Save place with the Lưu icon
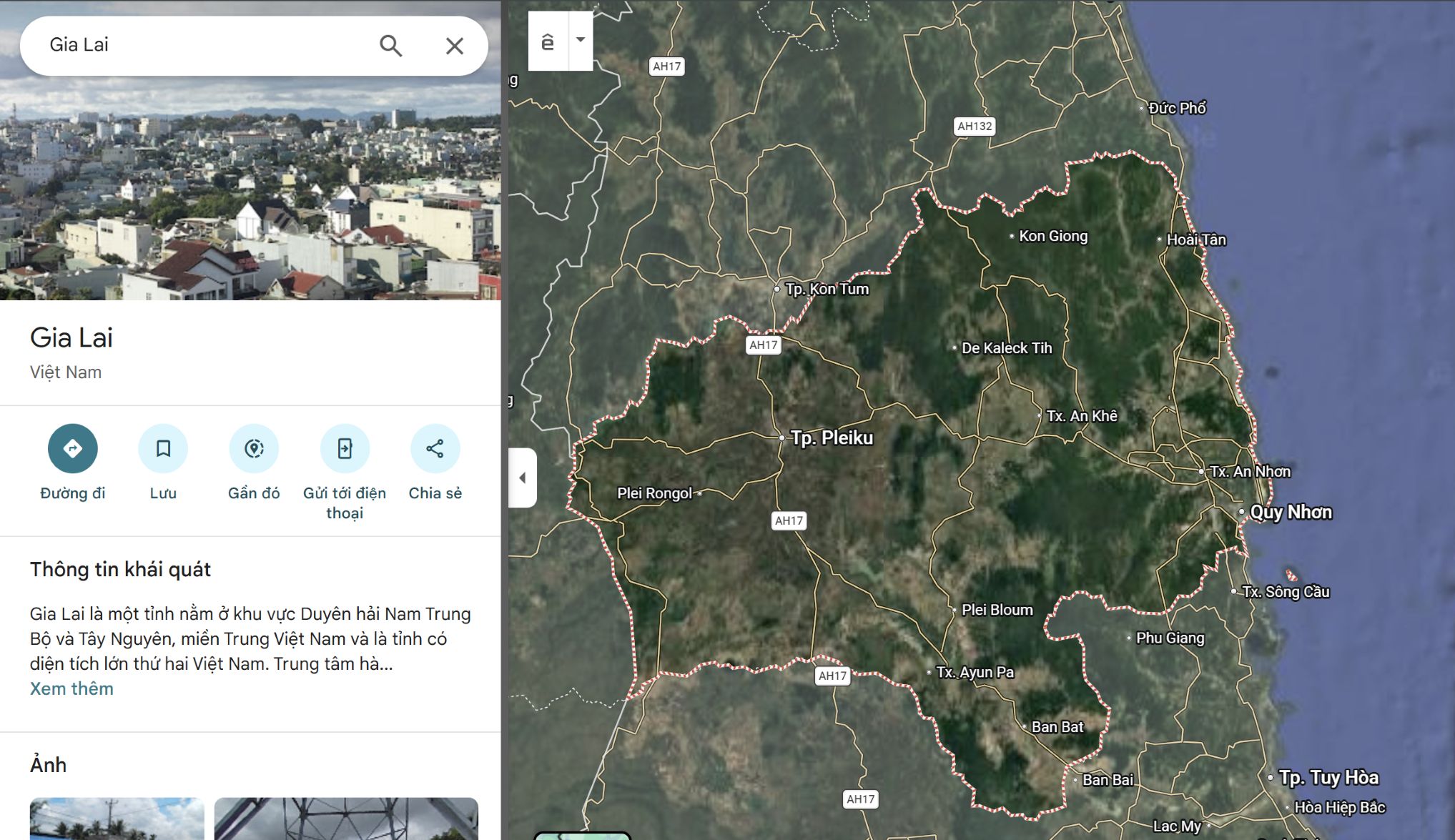1455x840 pixels. coord(163,448)
